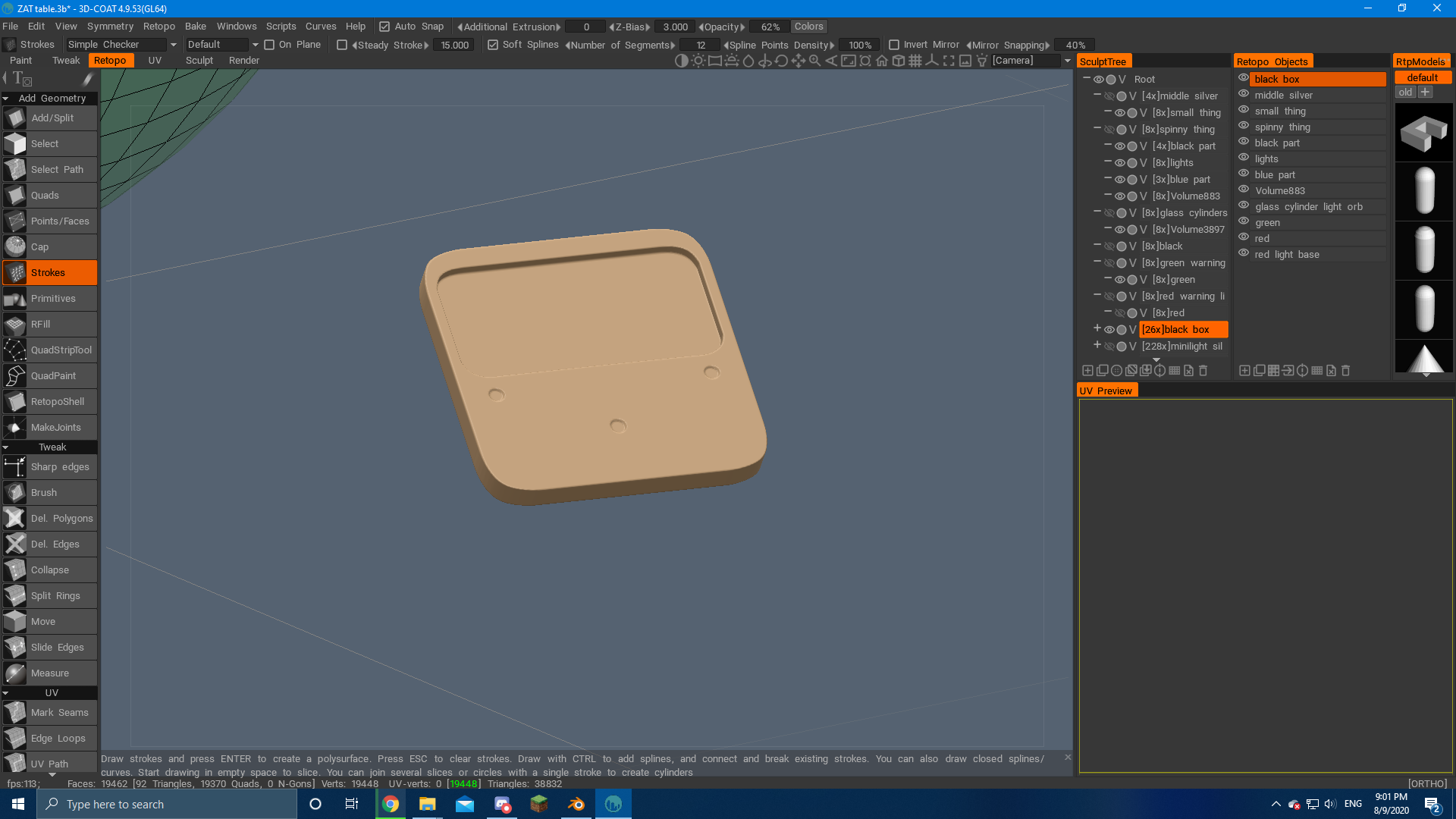Screen dimensions: 1456x819
Task: Select the Add/Split tool icon
Action: tap(15, 118)
